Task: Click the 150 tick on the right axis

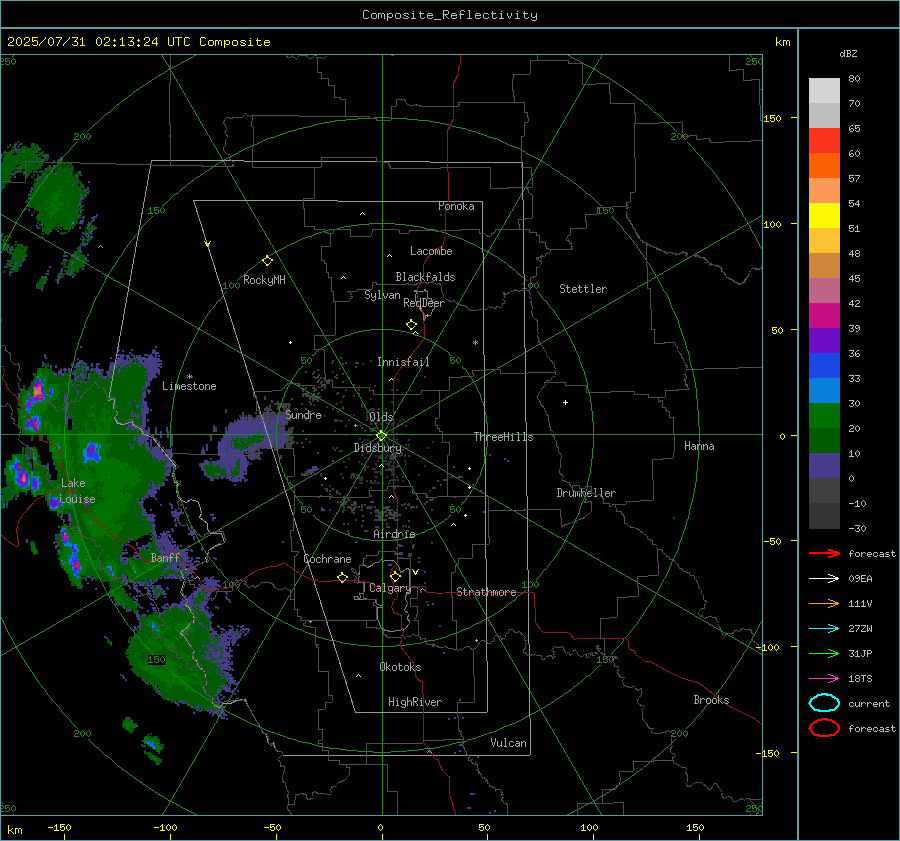Action: tap(772, 118)
